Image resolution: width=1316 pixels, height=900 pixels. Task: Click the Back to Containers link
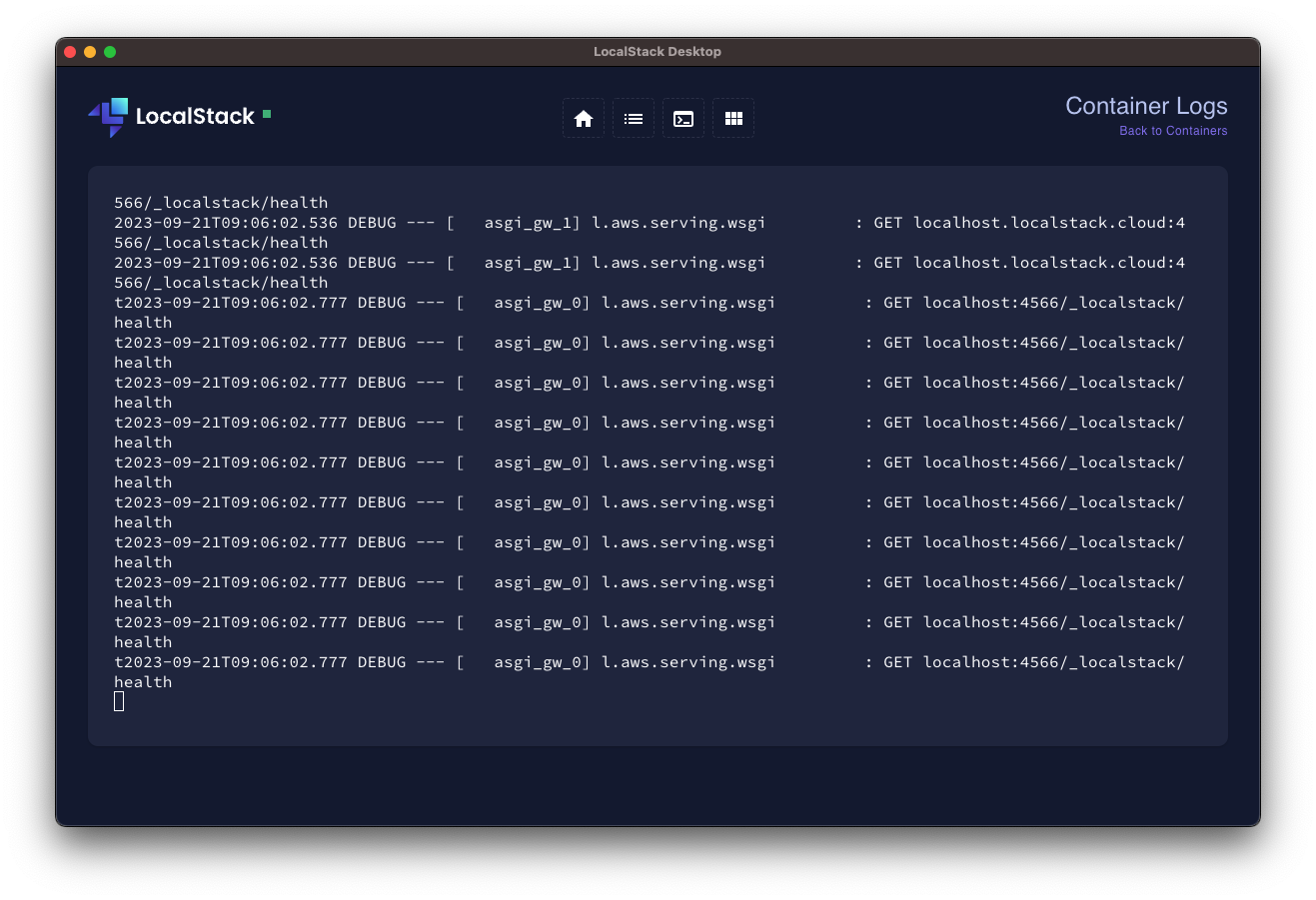[x=1172, y=131]
